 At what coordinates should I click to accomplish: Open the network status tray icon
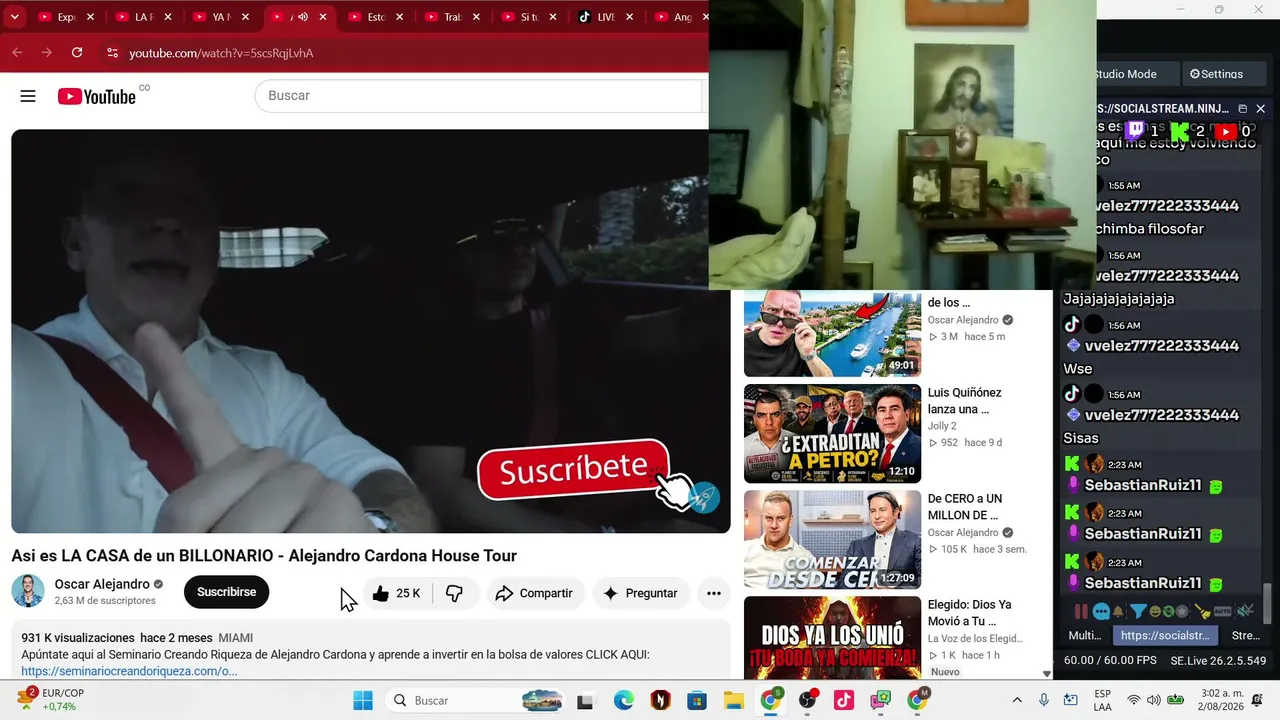1133,700
